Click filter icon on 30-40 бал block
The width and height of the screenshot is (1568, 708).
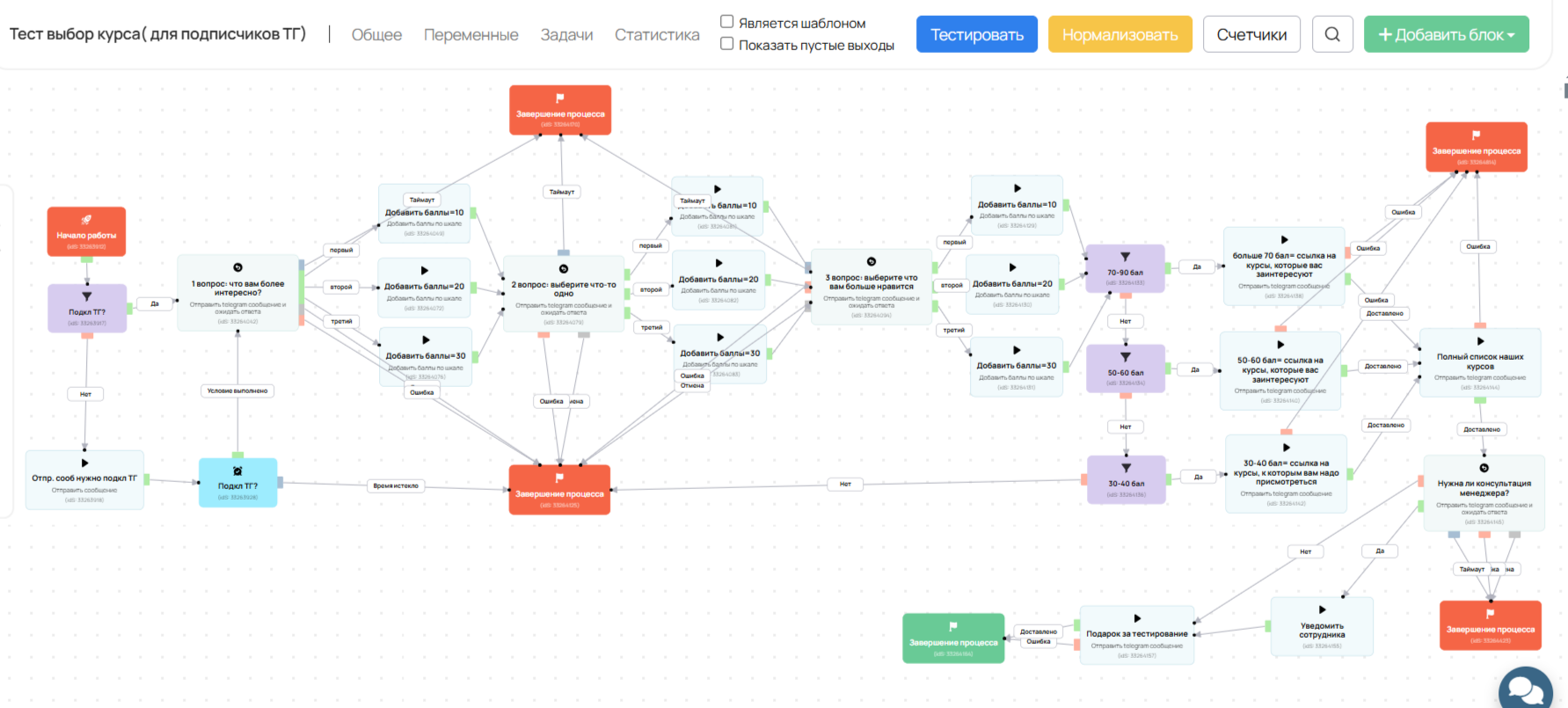pyautogui.click(x=1126, y=468)
